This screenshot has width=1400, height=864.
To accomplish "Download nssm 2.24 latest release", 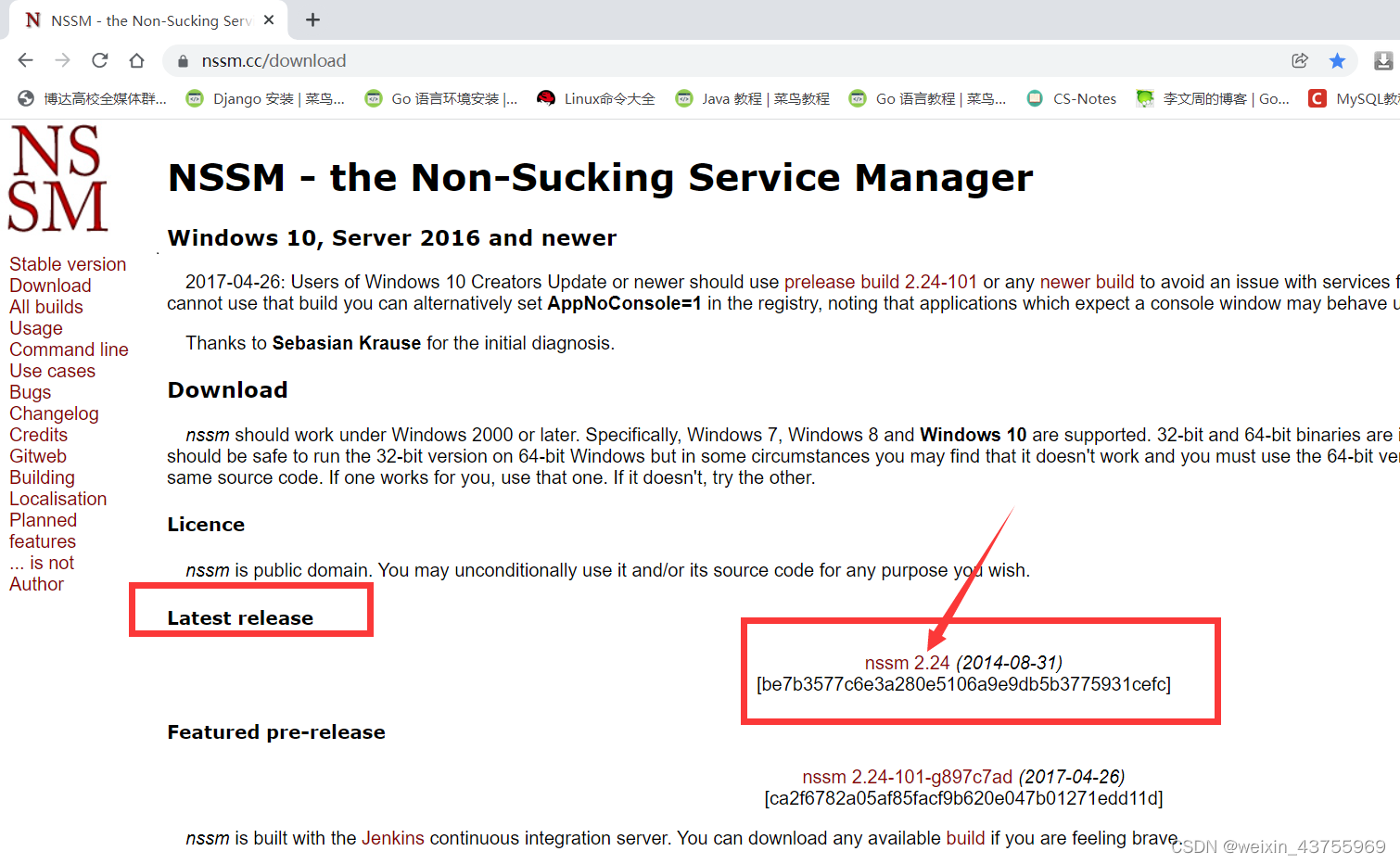I will (907, 663).
